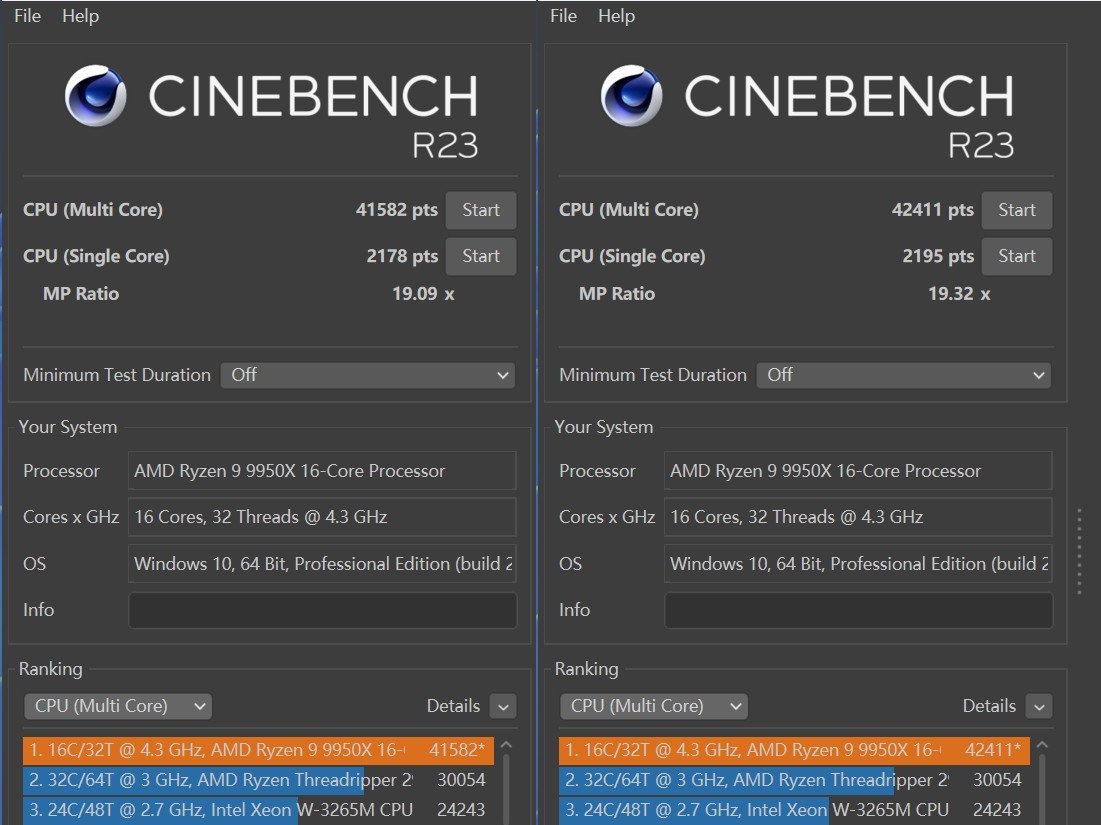The height and width of the screenshot is (825, 1101).
Task: Open File menu in the left window
Action: pyautogui.click(x=27, y=16)
